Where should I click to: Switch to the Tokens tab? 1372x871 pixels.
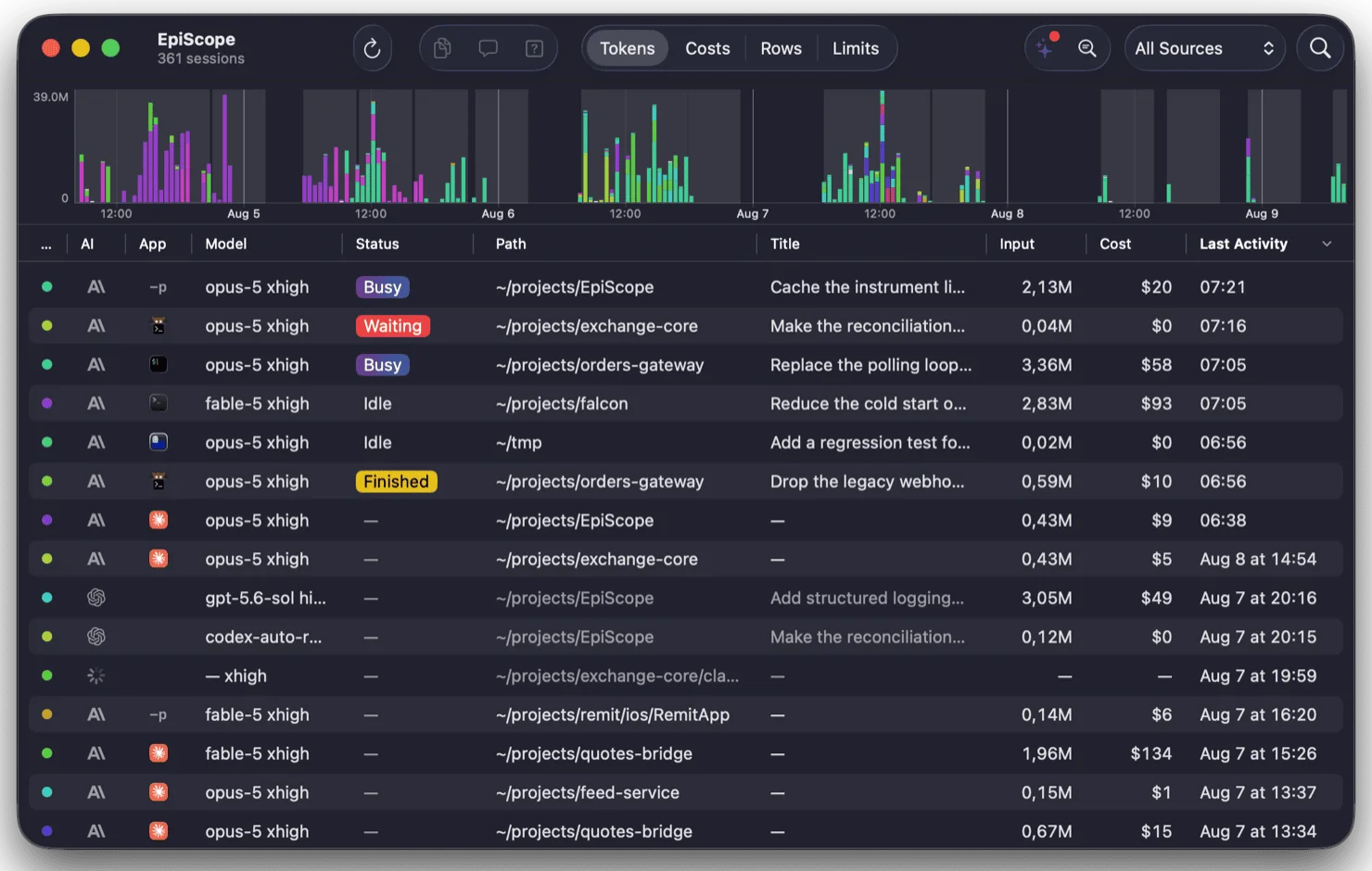tap(627, 48)
